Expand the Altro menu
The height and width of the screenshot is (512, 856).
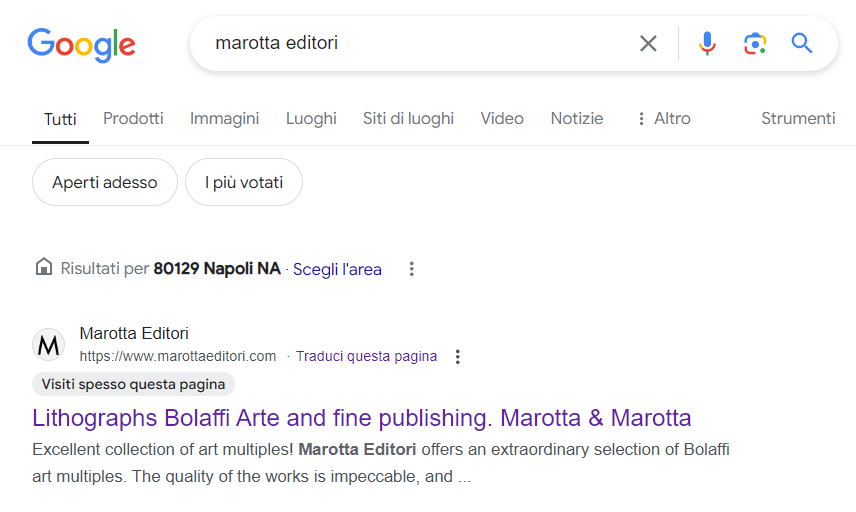click(663, 118)
